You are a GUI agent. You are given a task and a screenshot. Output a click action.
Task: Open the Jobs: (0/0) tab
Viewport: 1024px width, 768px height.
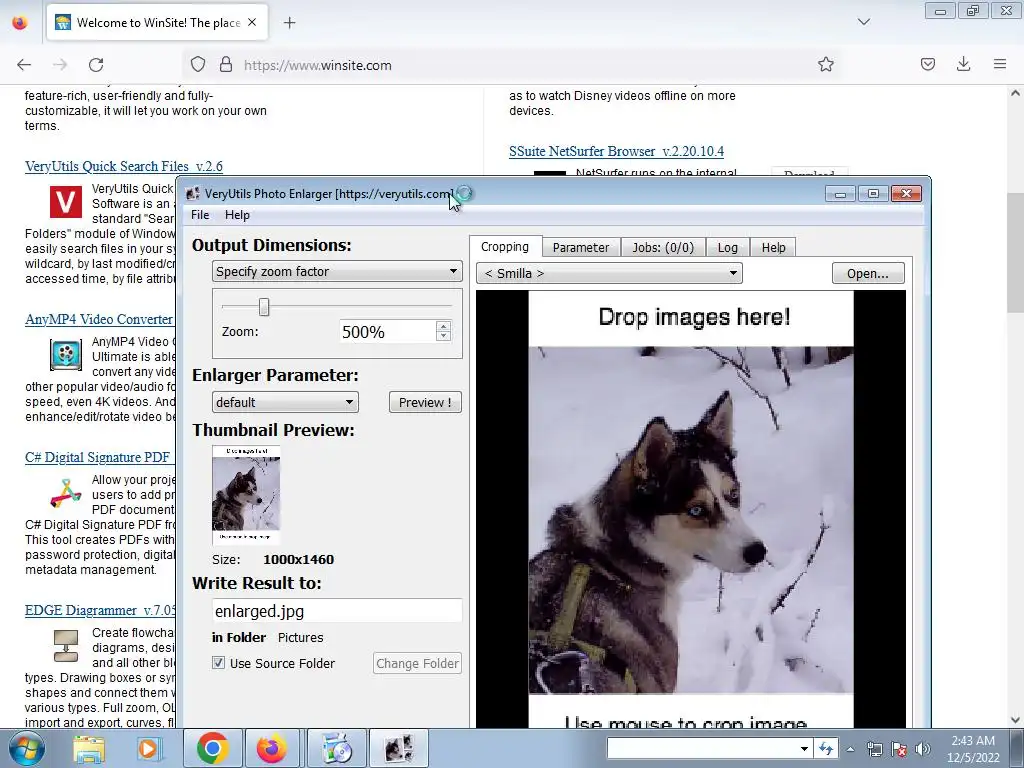[x=663, y=248]
